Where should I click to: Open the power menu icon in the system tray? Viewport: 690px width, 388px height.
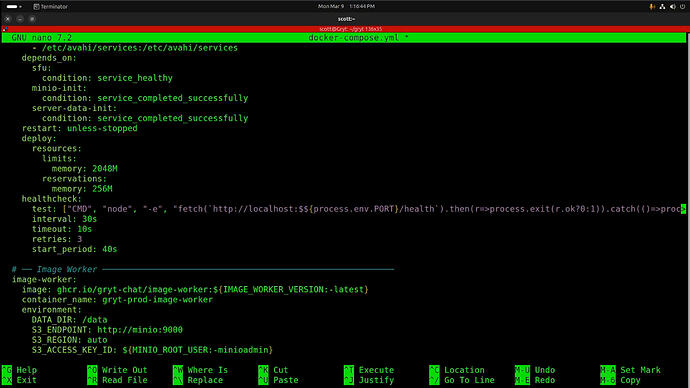[683, 7]
